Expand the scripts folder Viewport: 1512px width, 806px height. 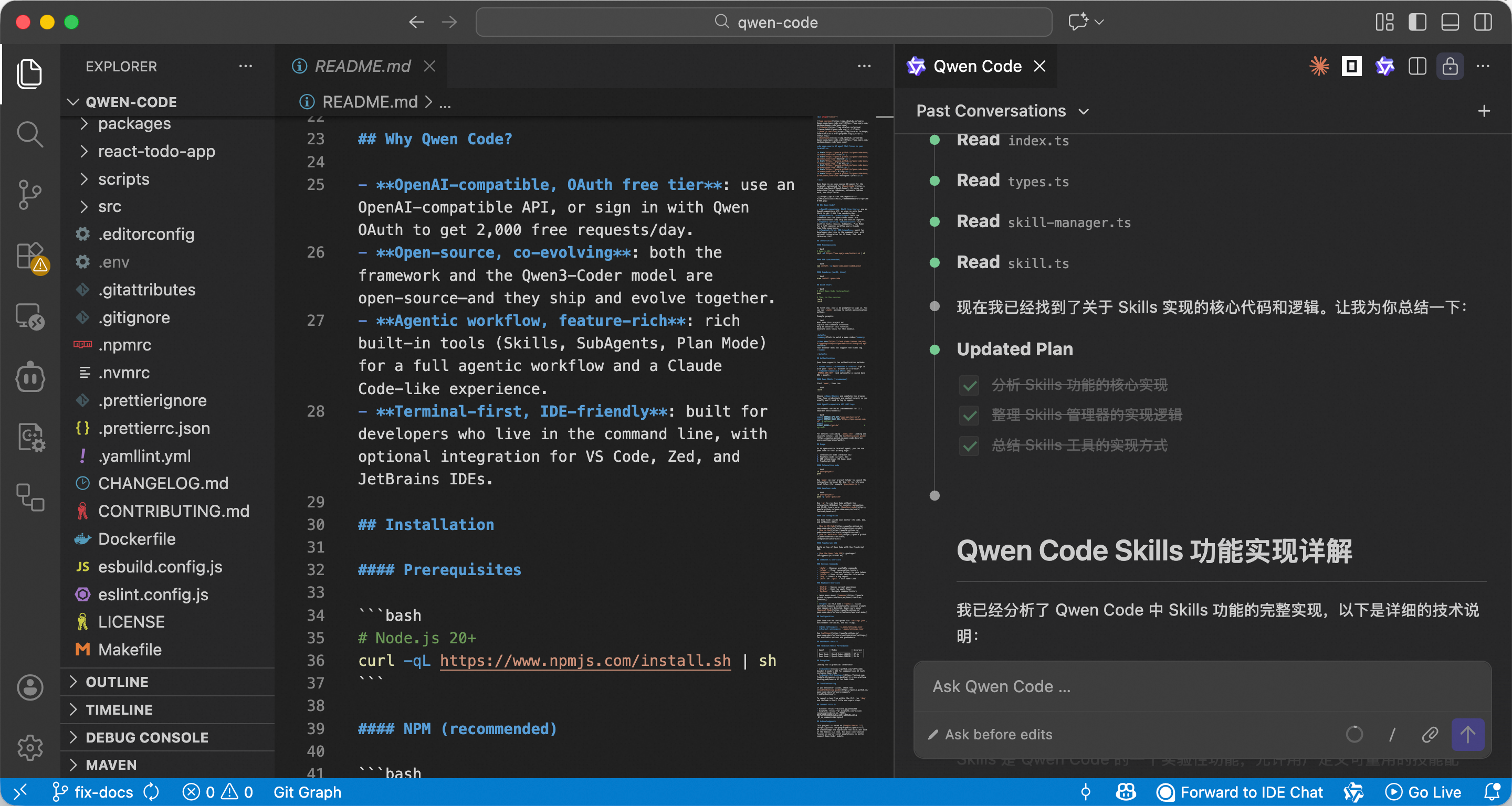[123, 179]
